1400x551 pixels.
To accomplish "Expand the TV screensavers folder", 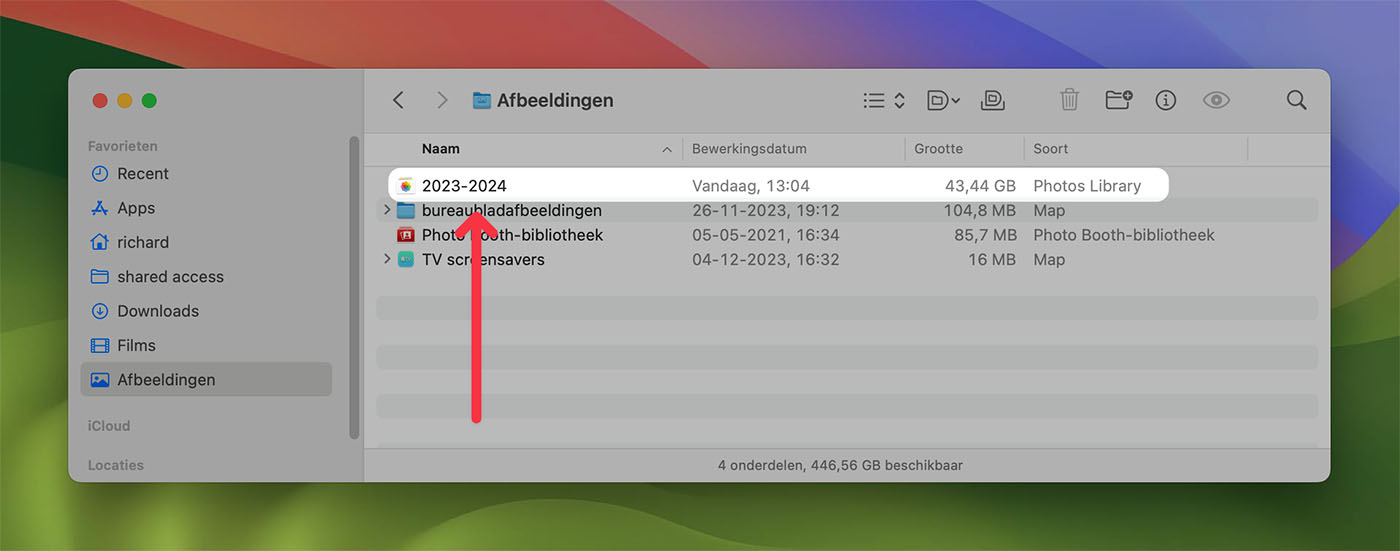I will 387,259.
